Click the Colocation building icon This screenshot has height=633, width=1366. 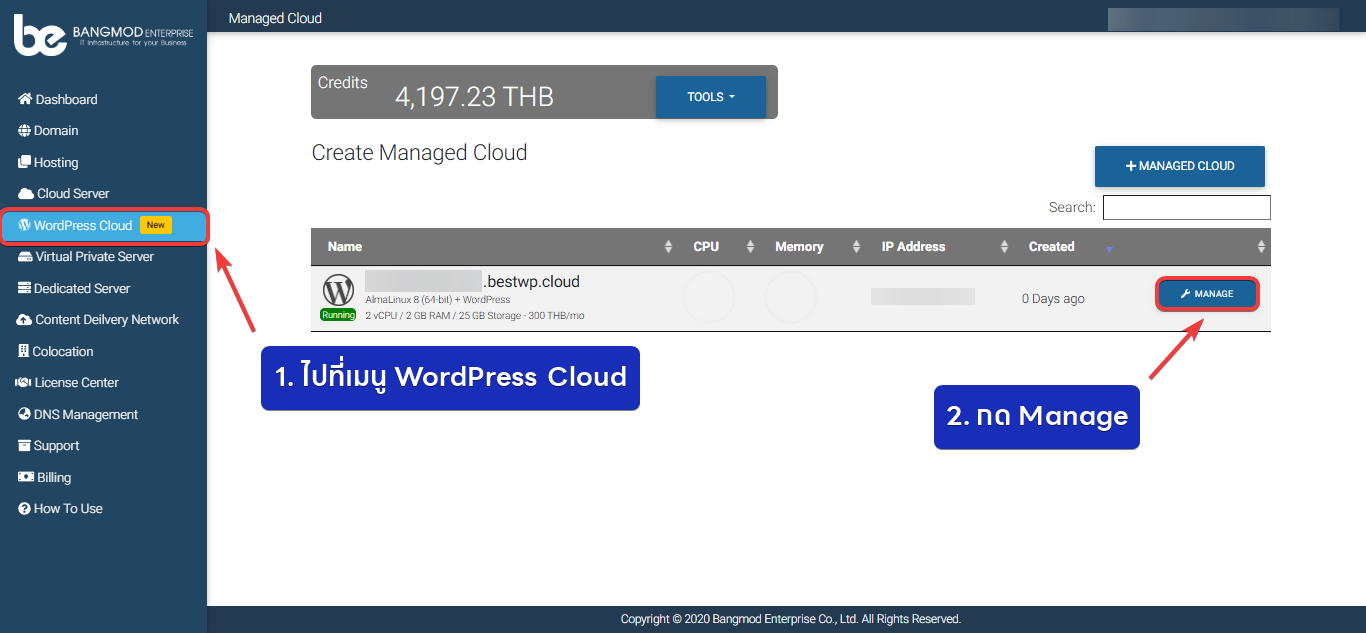pos(24,352)
